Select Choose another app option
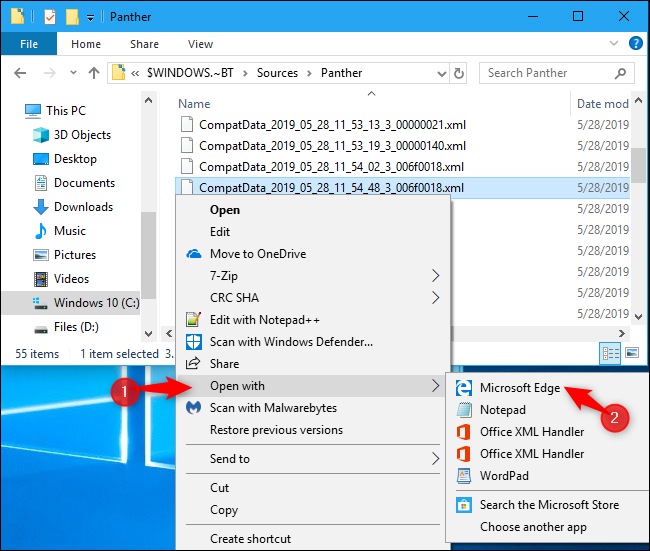Viewport: 650px width, 551px height. click(x=533, y=527)
